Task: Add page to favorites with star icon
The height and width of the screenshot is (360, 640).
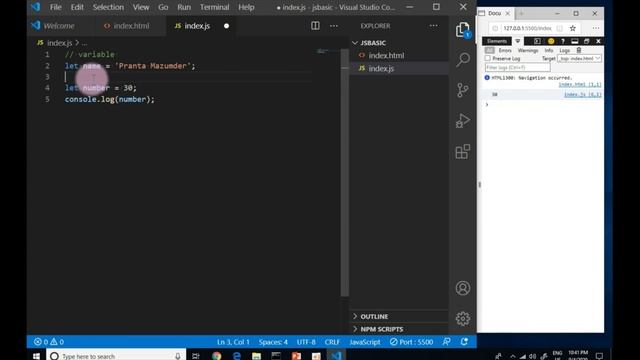Action: pos(573,28)
